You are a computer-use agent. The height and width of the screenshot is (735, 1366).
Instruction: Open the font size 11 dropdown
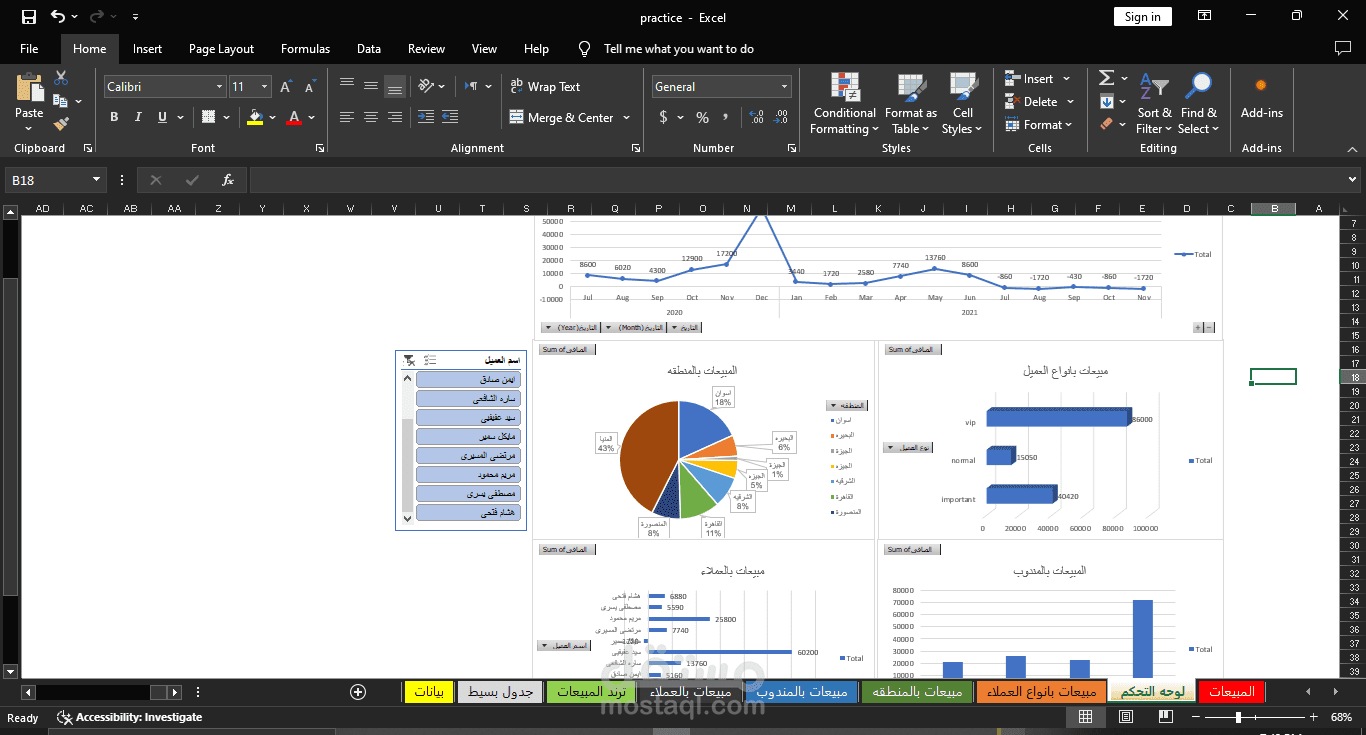pos(264,87)
